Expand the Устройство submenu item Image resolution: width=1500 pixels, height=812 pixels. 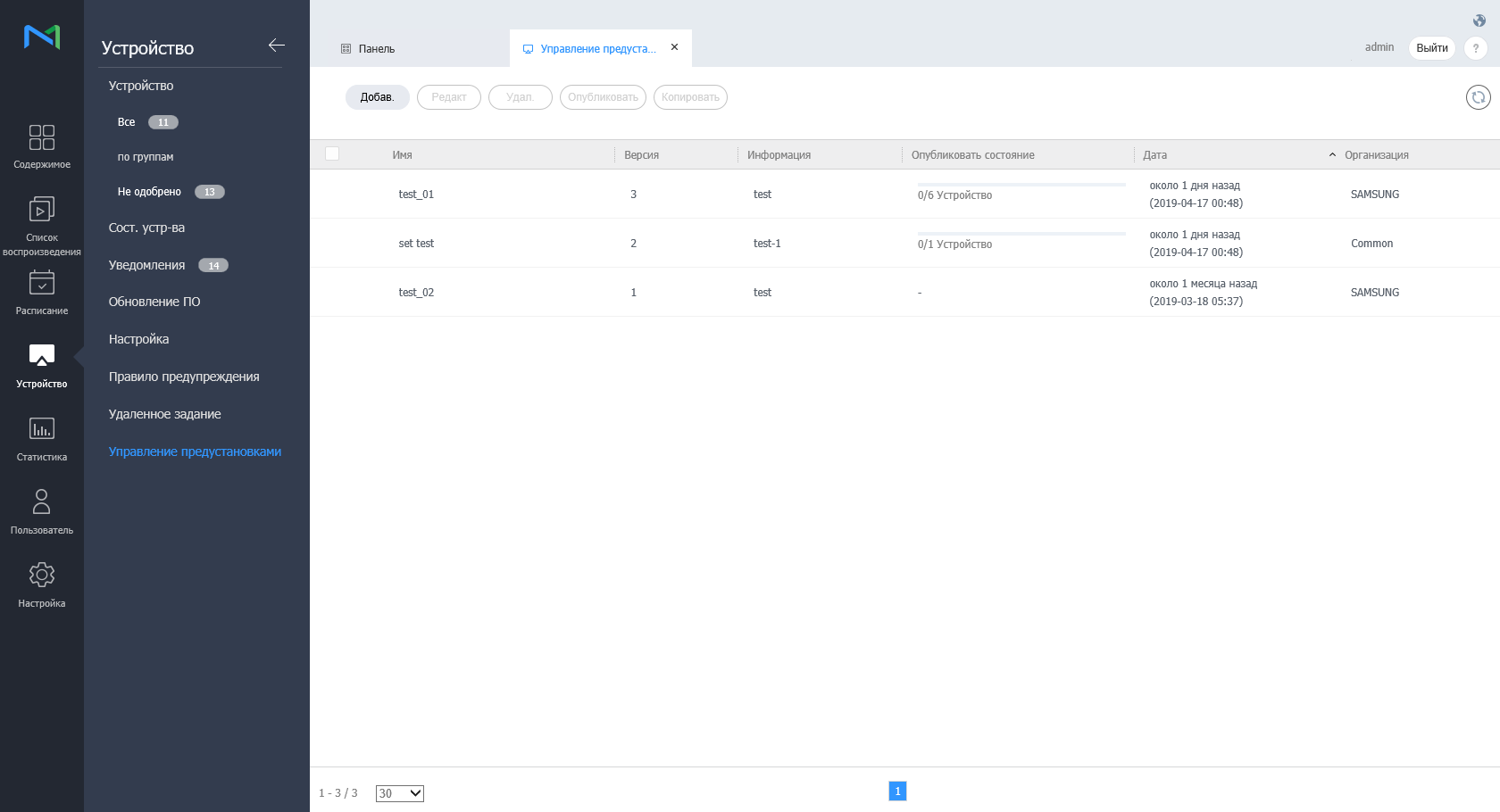141,86
